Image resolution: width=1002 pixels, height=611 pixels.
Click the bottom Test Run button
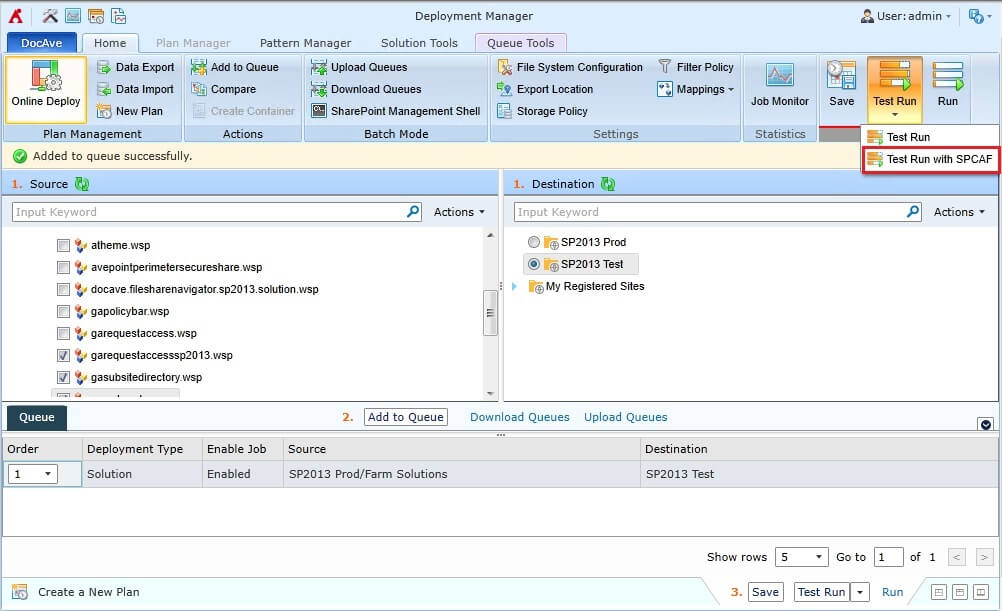pos(822,592)
